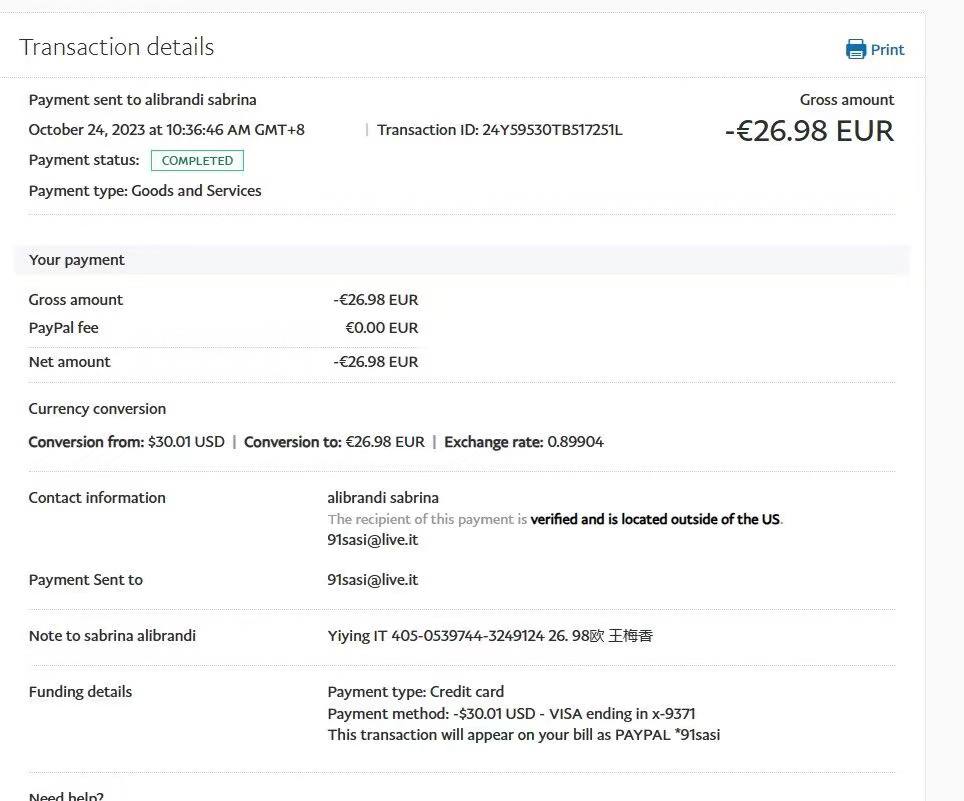Click the Need help? heading
Screen dimensions: 964x801
[x=66, y=796]
